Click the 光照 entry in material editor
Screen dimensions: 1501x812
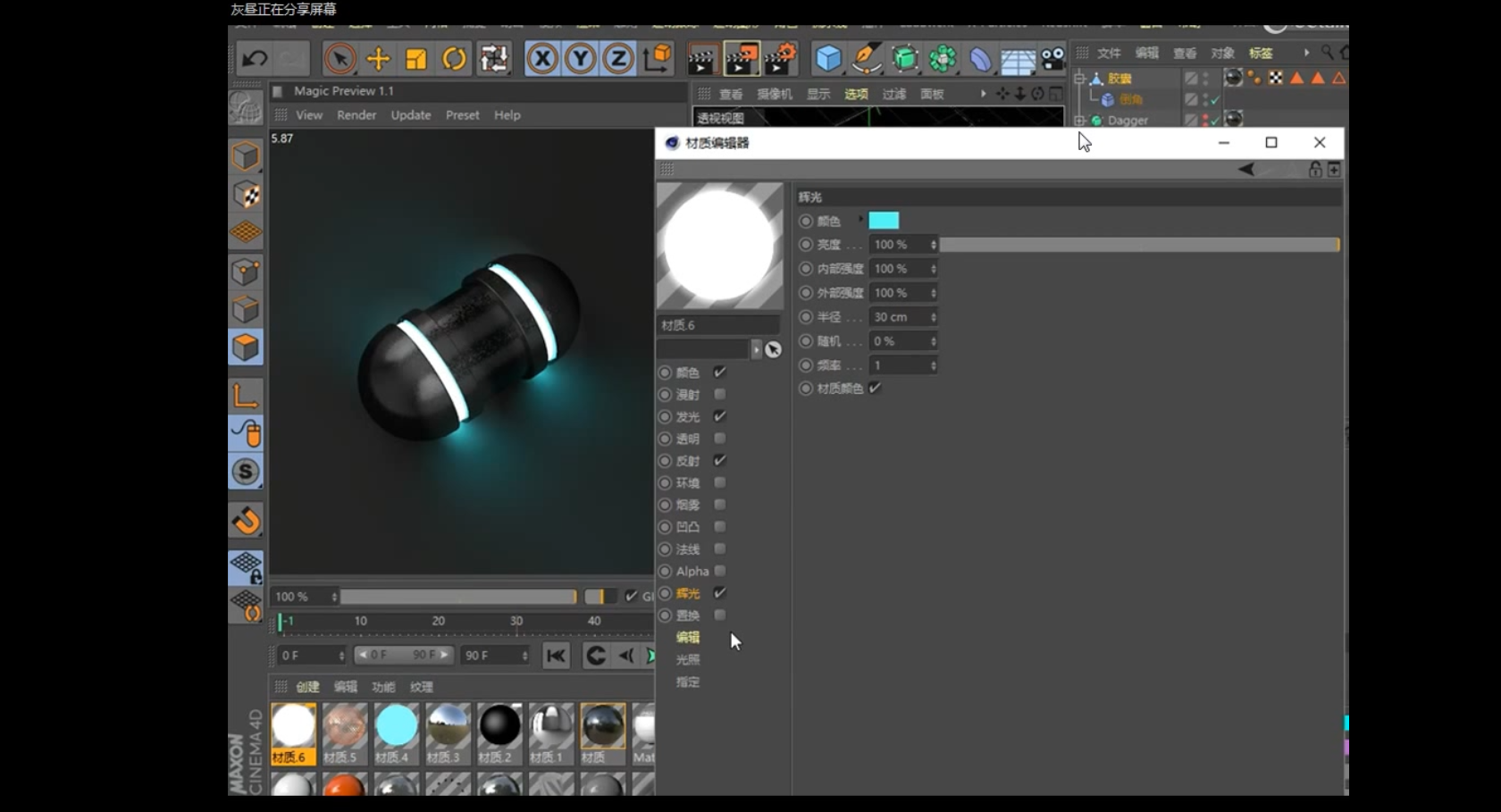point(688,660)
